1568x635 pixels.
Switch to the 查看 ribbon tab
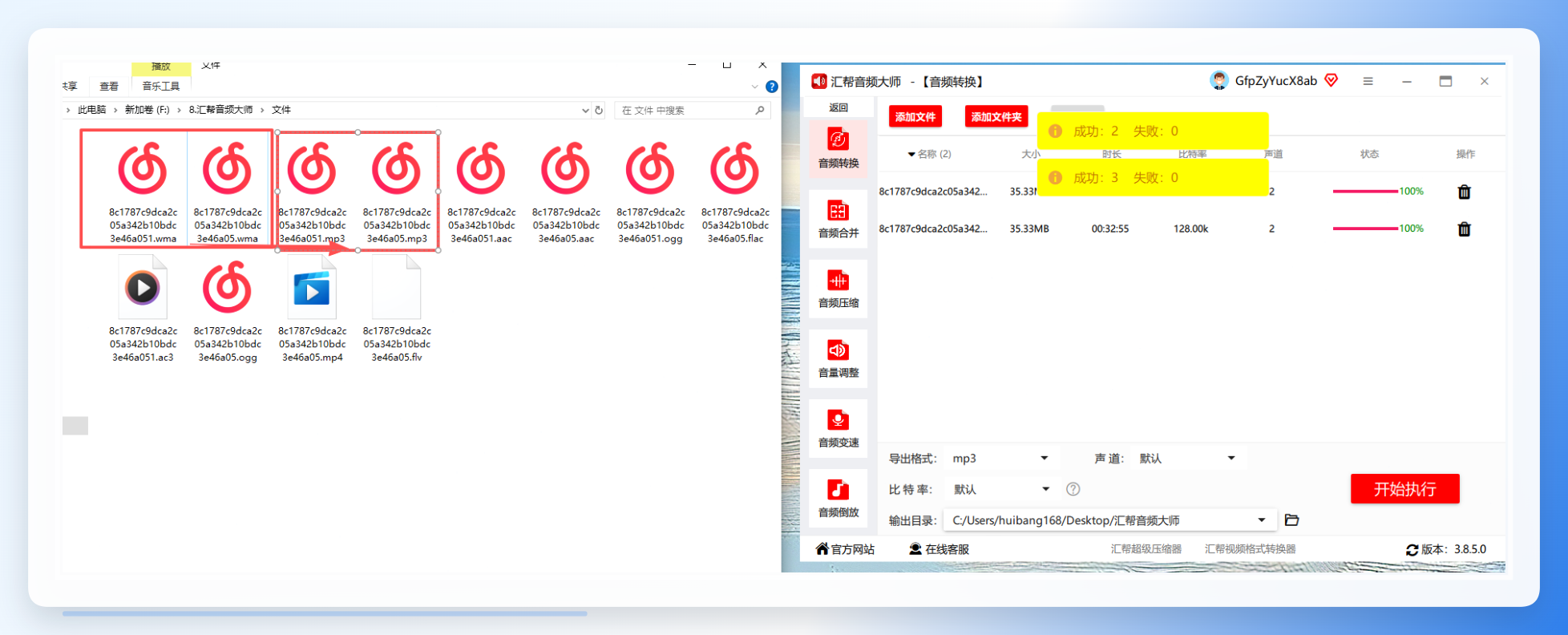tap(109, 87)
